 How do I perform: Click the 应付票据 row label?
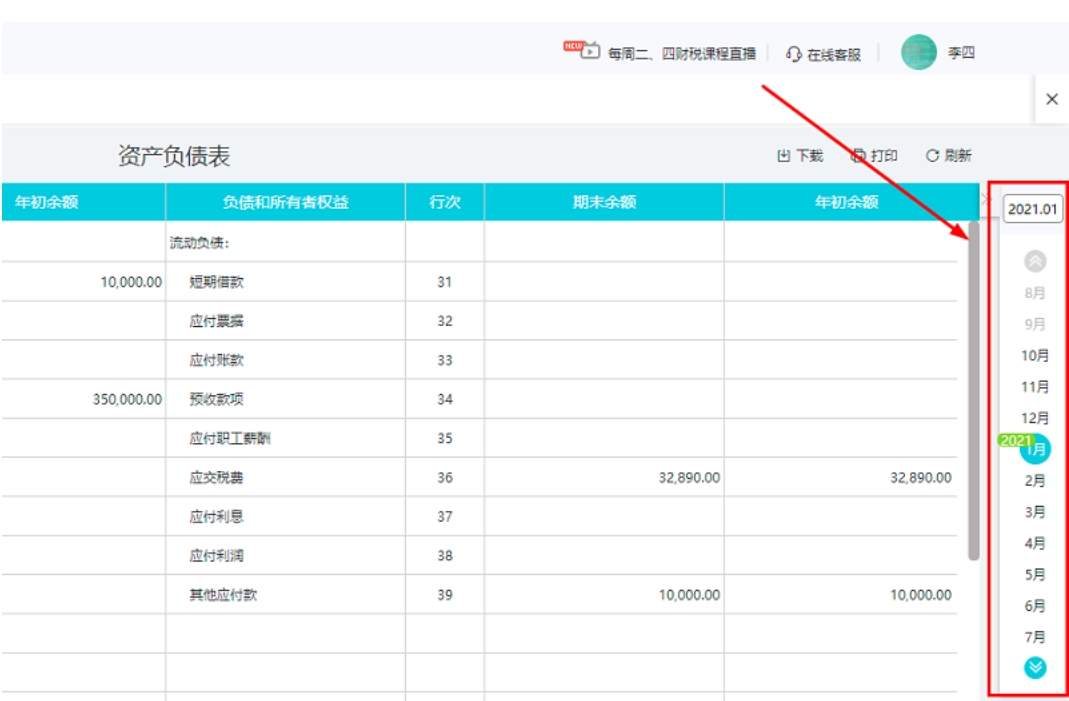pos(216,320)
